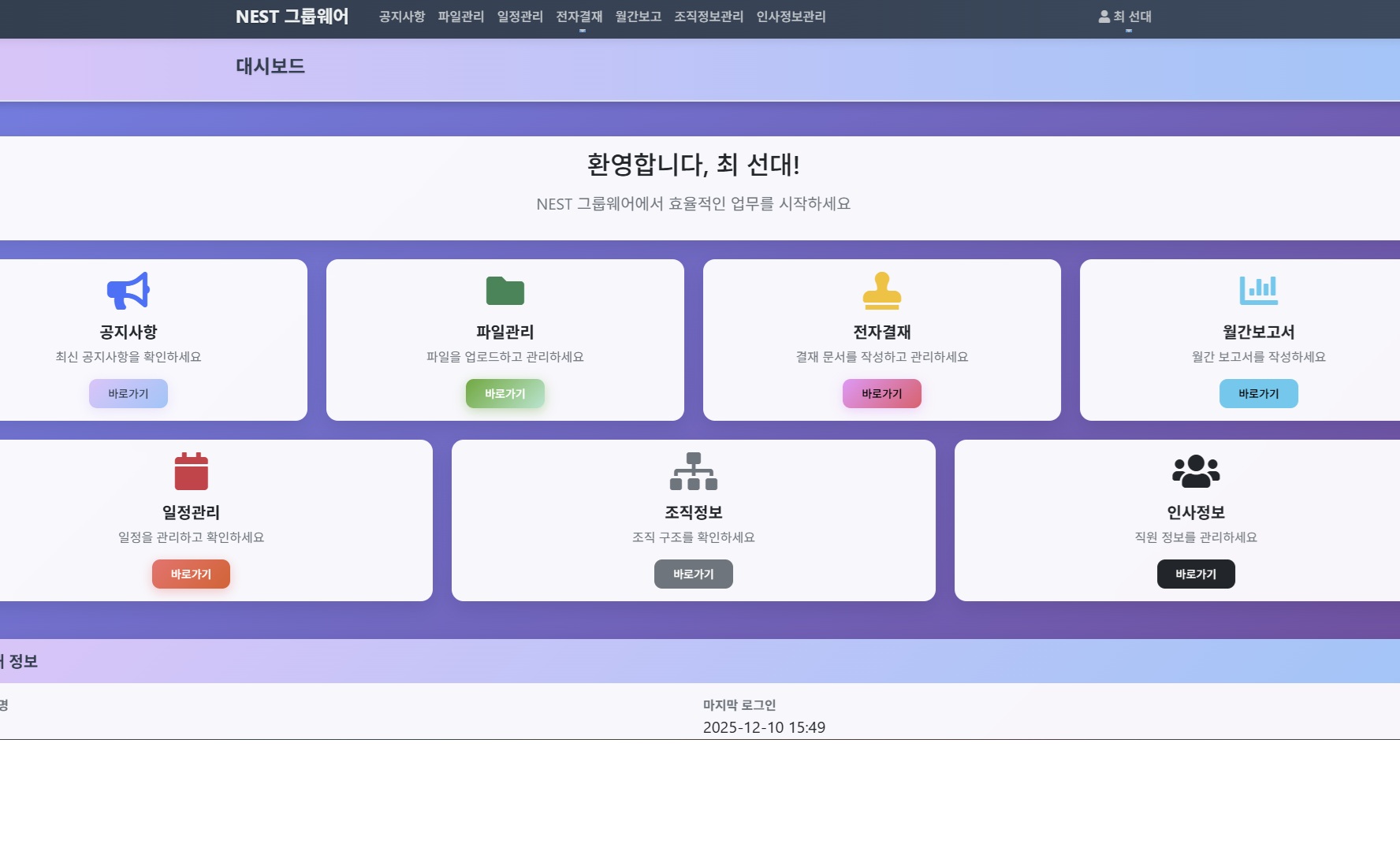Click the org chart icon for 조직정보
This screenshot has width=1400, height=851.
click(x=693, y=471)
